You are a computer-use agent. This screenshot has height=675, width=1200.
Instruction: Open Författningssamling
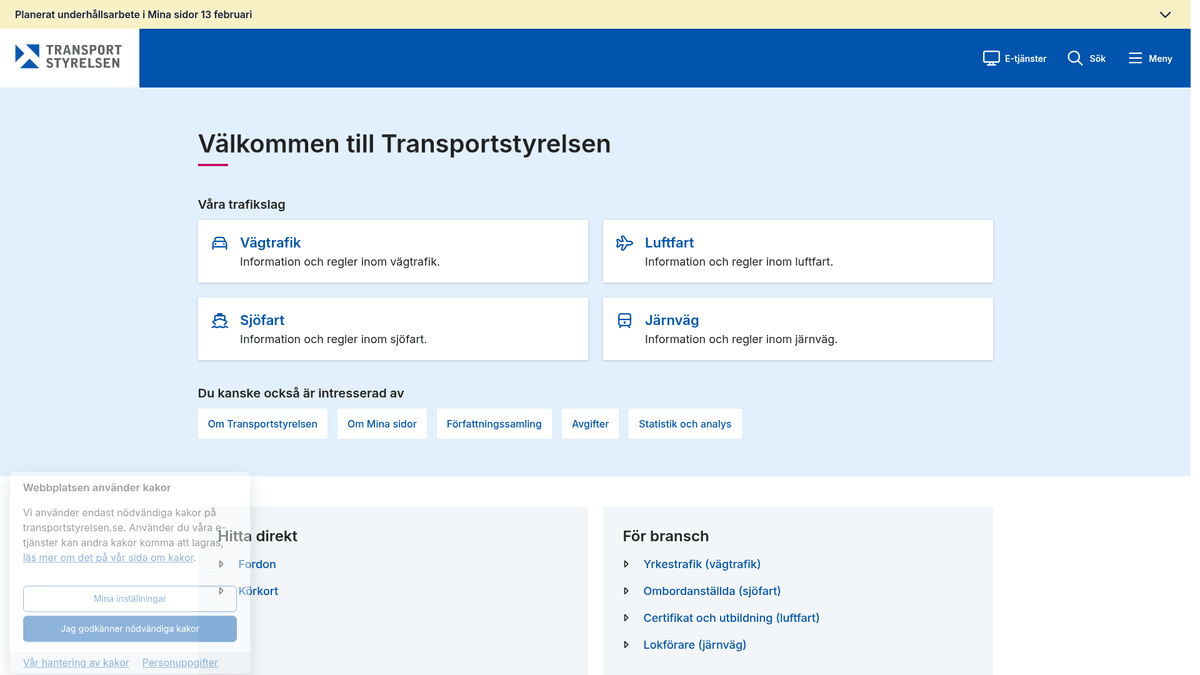click(x=494, y=423)
